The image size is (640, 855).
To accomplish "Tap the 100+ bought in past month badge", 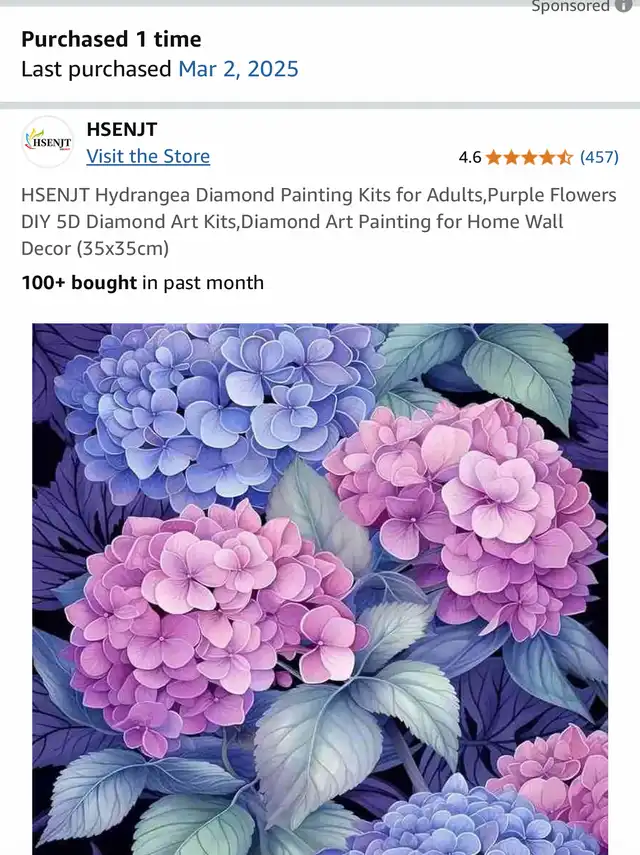I will coord(142,282).
